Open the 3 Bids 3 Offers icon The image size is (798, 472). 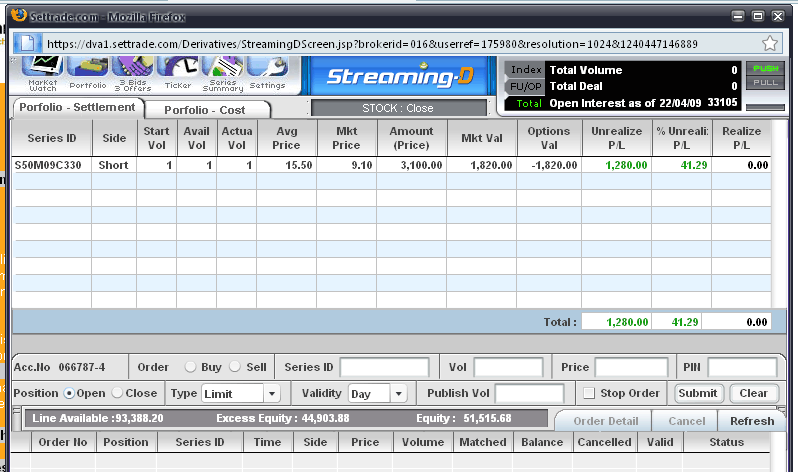[132, 74]
